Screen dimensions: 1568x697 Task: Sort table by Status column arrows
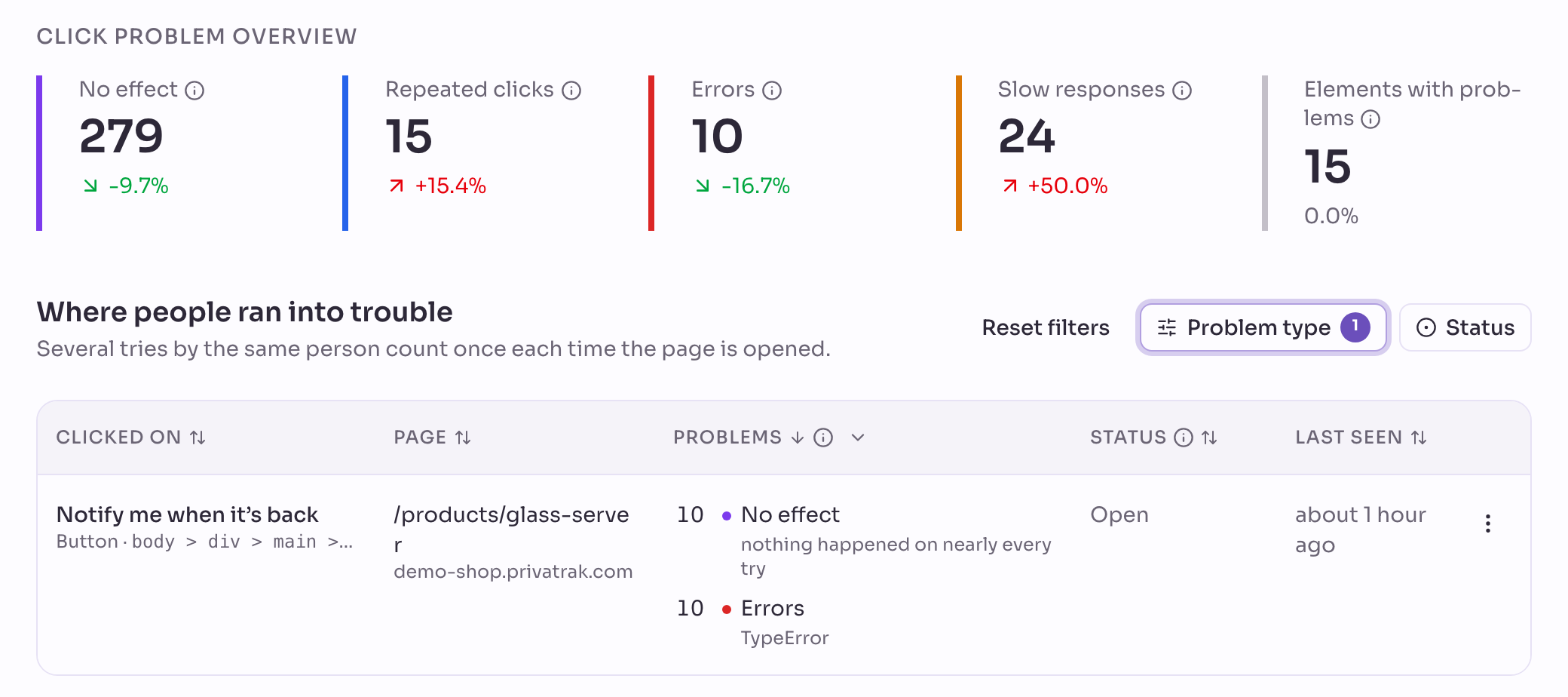pyautogui.click(x=1209, y=438)
